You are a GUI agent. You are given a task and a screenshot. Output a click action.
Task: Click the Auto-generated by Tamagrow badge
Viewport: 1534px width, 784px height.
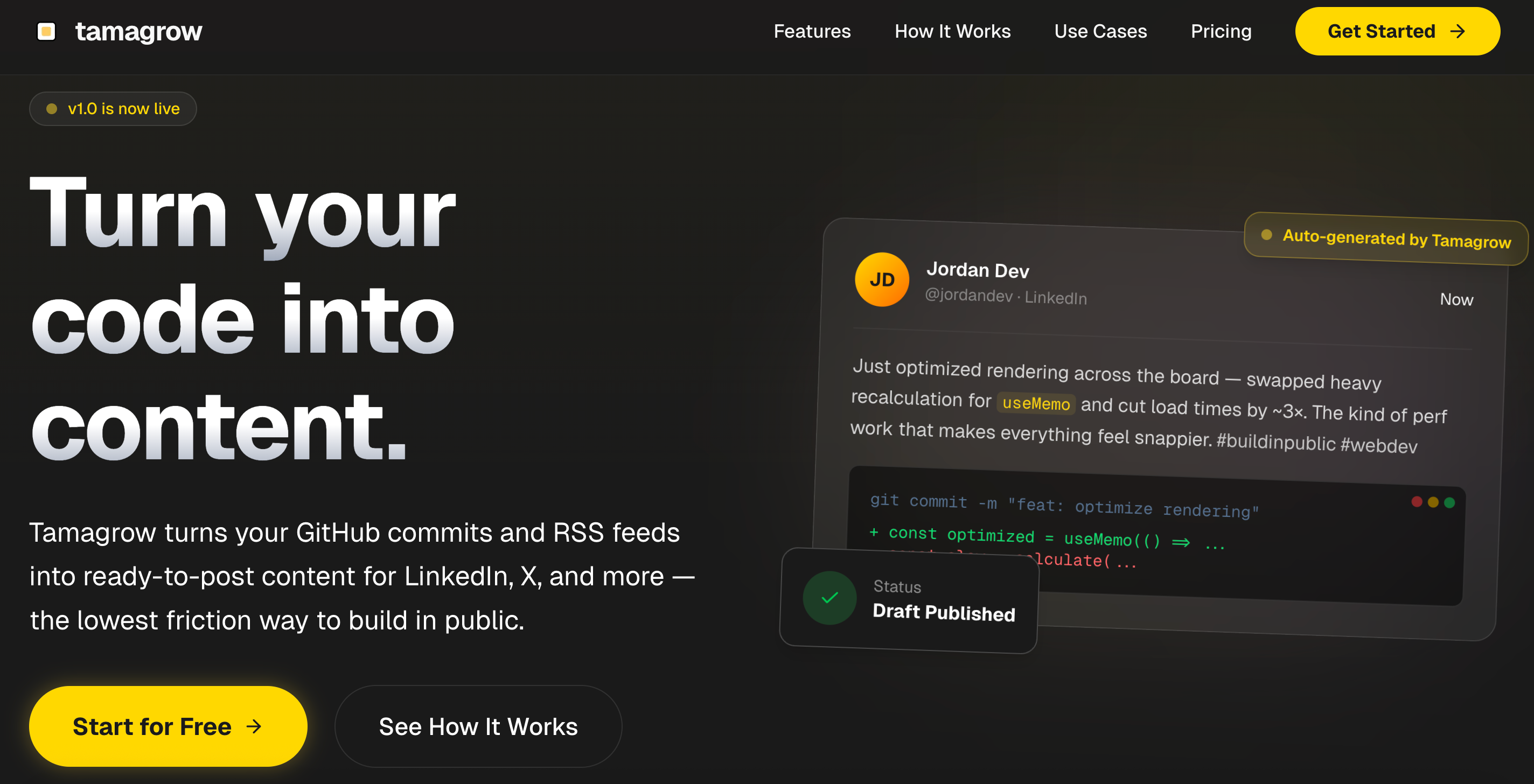[1385, 238]
